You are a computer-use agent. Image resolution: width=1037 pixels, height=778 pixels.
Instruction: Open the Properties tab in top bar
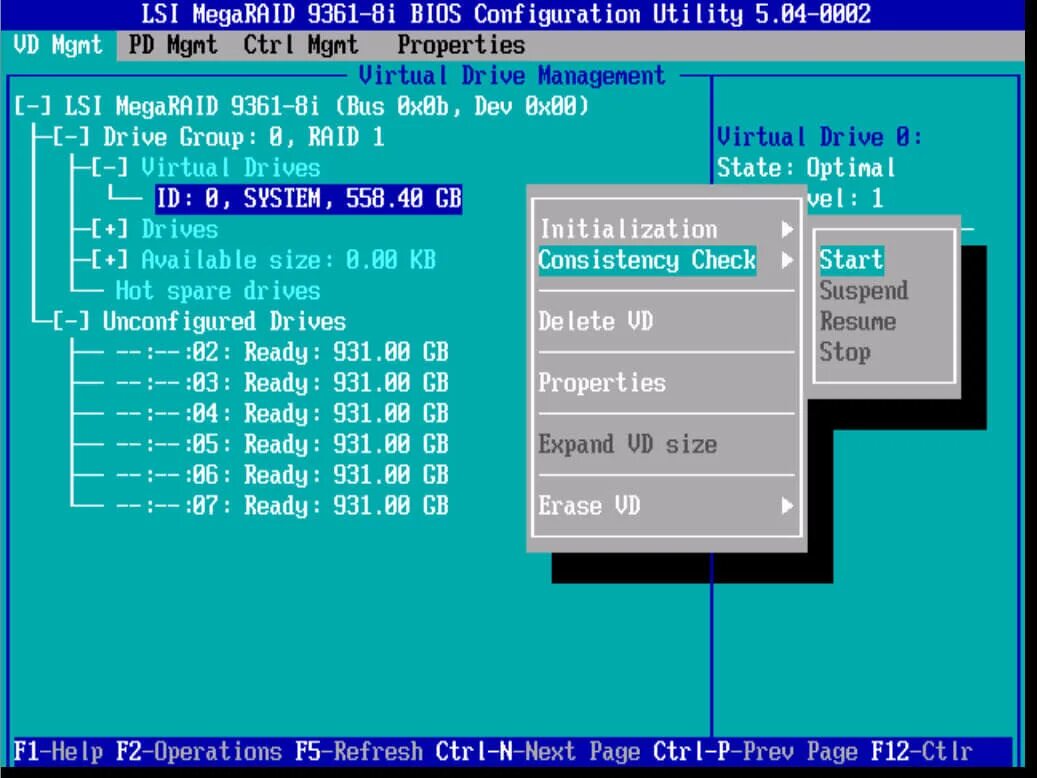[x=462, y=46]
